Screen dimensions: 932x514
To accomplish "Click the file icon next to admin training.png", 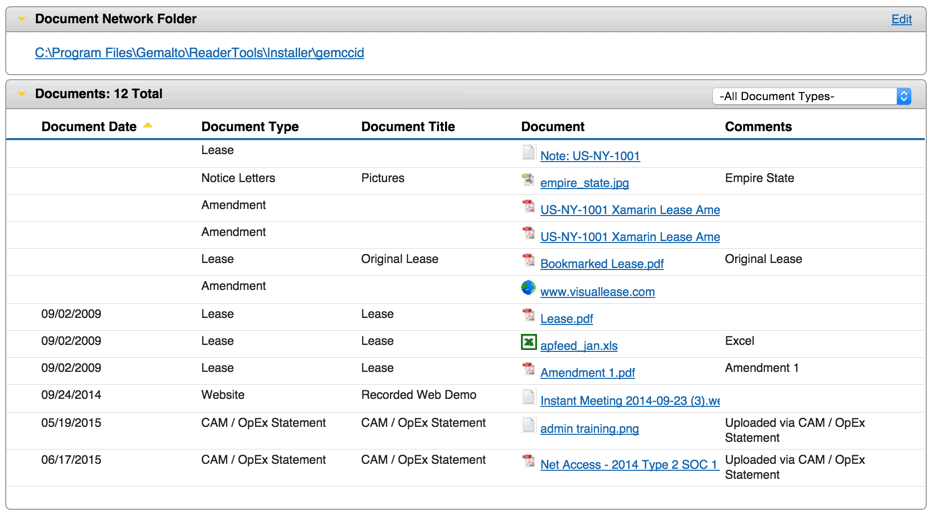I will [x=528, y=424].
